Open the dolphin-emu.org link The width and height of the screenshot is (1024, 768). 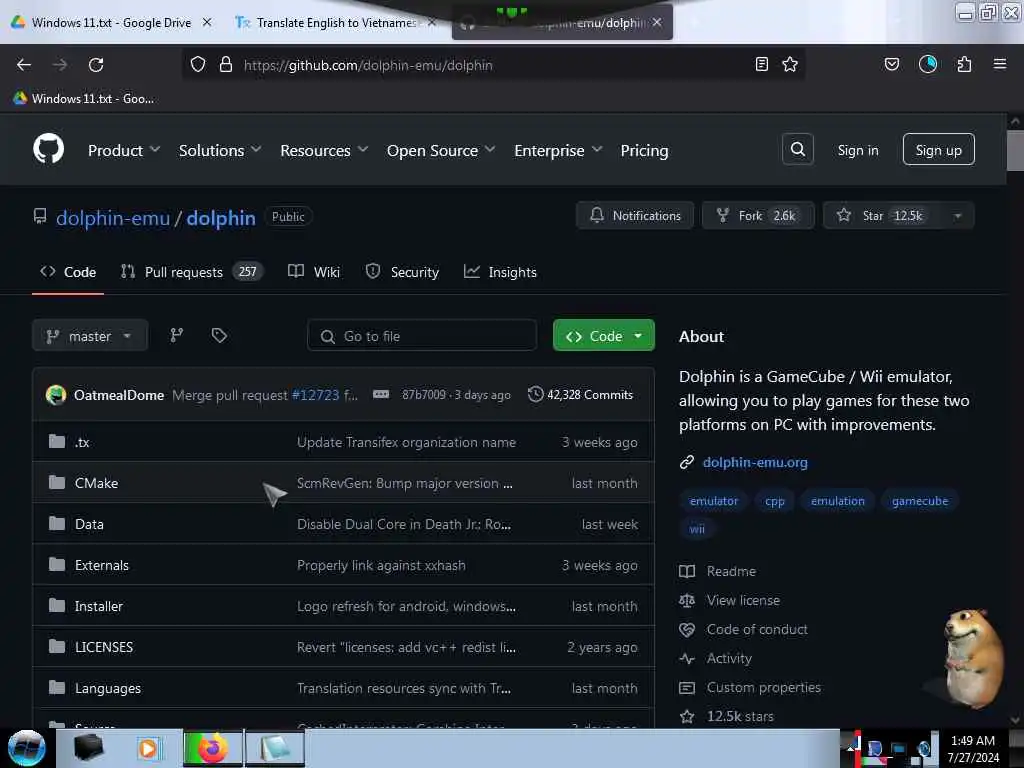coord(755,462)
